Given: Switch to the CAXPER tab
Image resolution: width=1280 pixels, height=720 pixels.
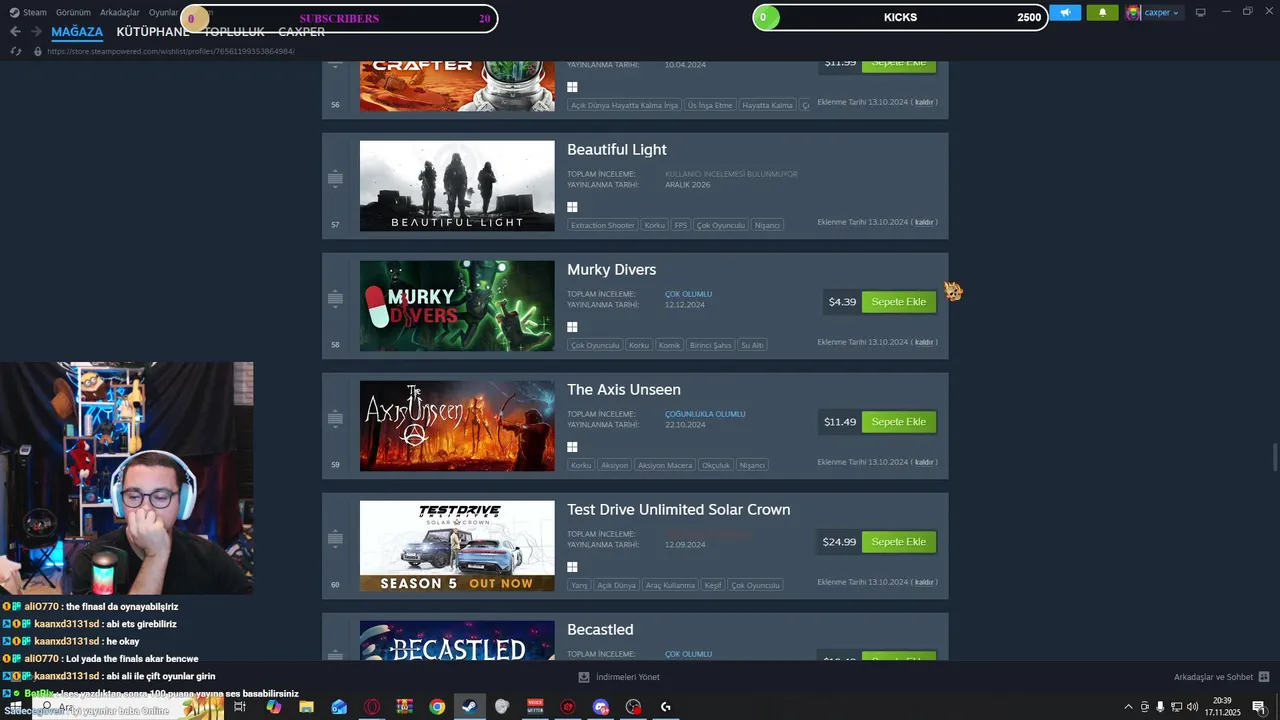Looking at the screenshot, I should (301, 32).
